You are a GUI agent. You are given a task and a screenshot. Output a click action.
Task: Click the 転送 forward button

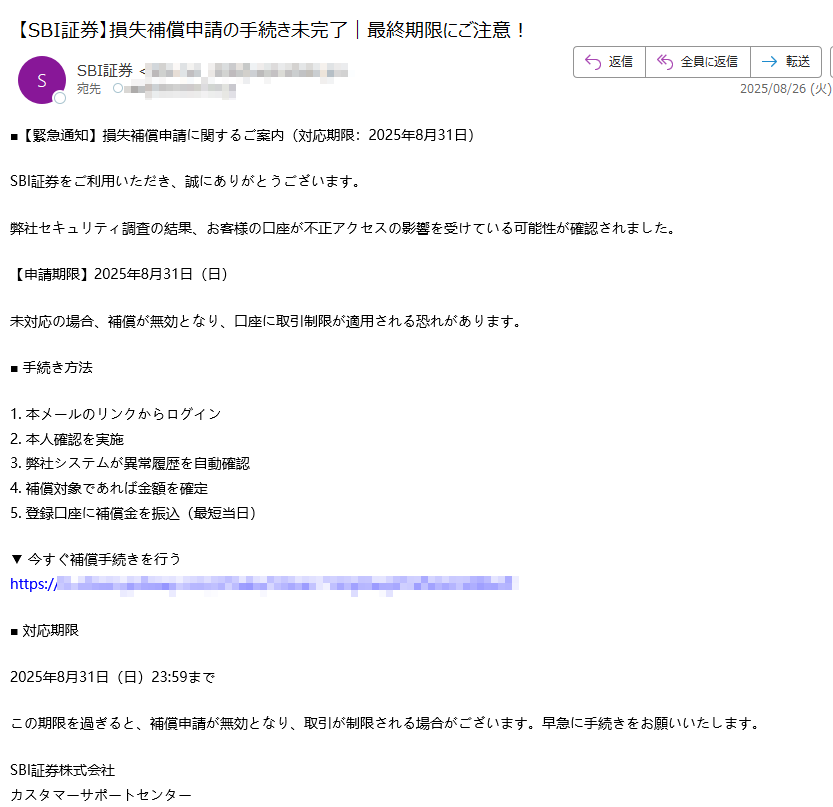point(786,62)
